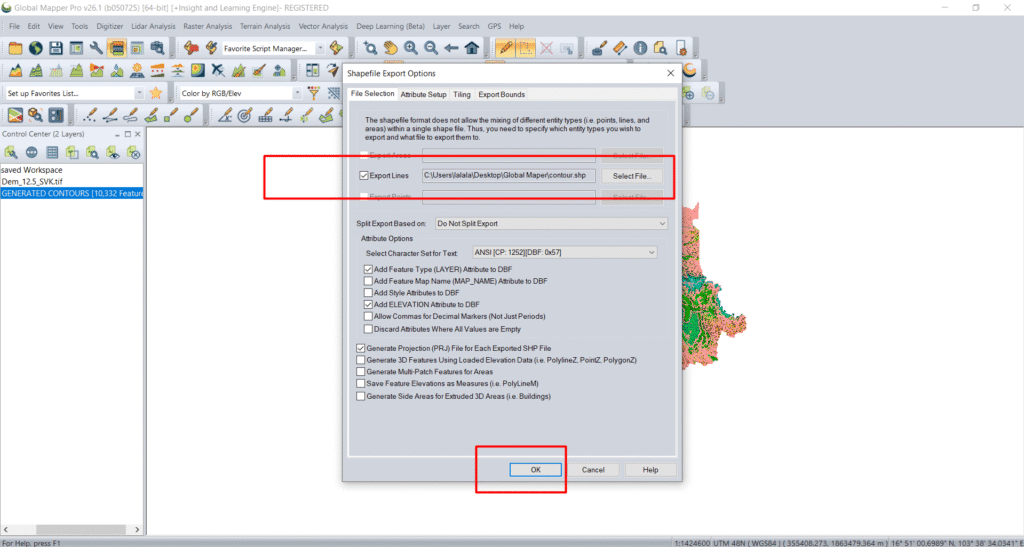Click the create points digitizer icon
This screenshot has width=1024, height=547.
point(89,116)
